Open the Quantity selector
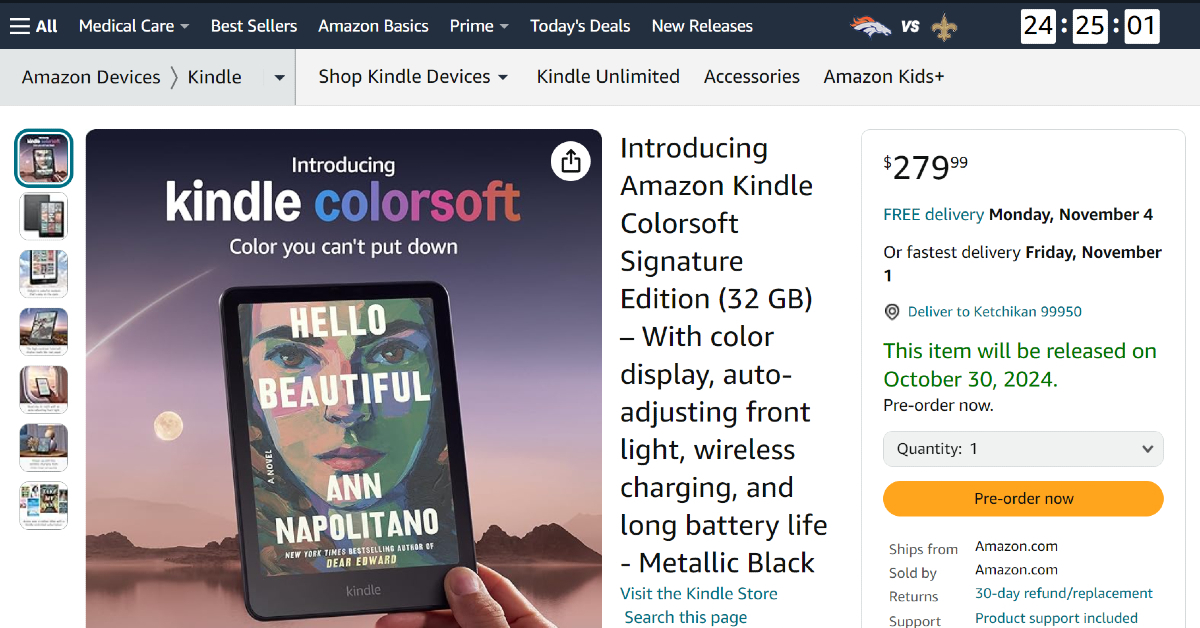This screenshot has width=1200, height=628. click(1022, 448)
